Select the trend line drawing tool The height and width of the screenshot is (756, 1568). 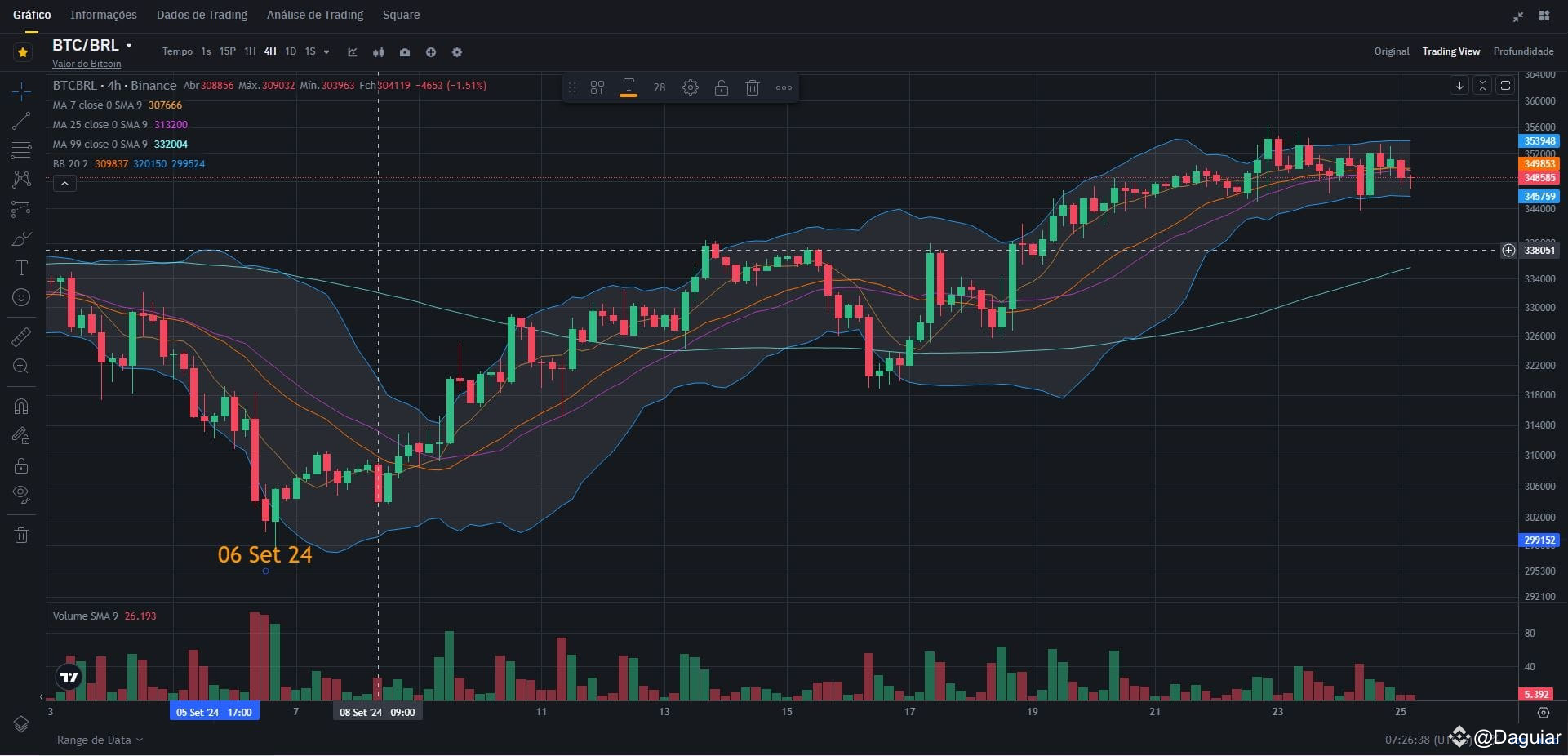coord(21,121)
